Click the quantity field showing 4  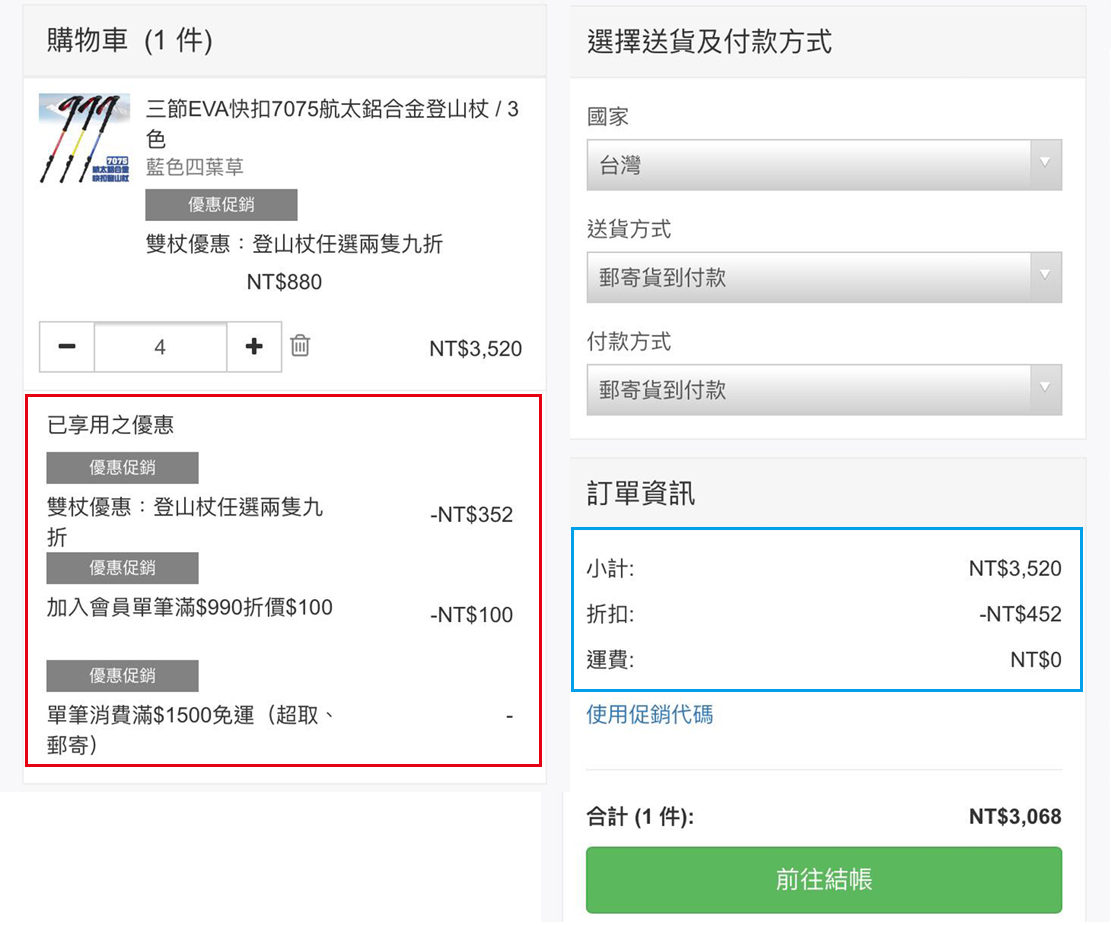tap(160, 347)
